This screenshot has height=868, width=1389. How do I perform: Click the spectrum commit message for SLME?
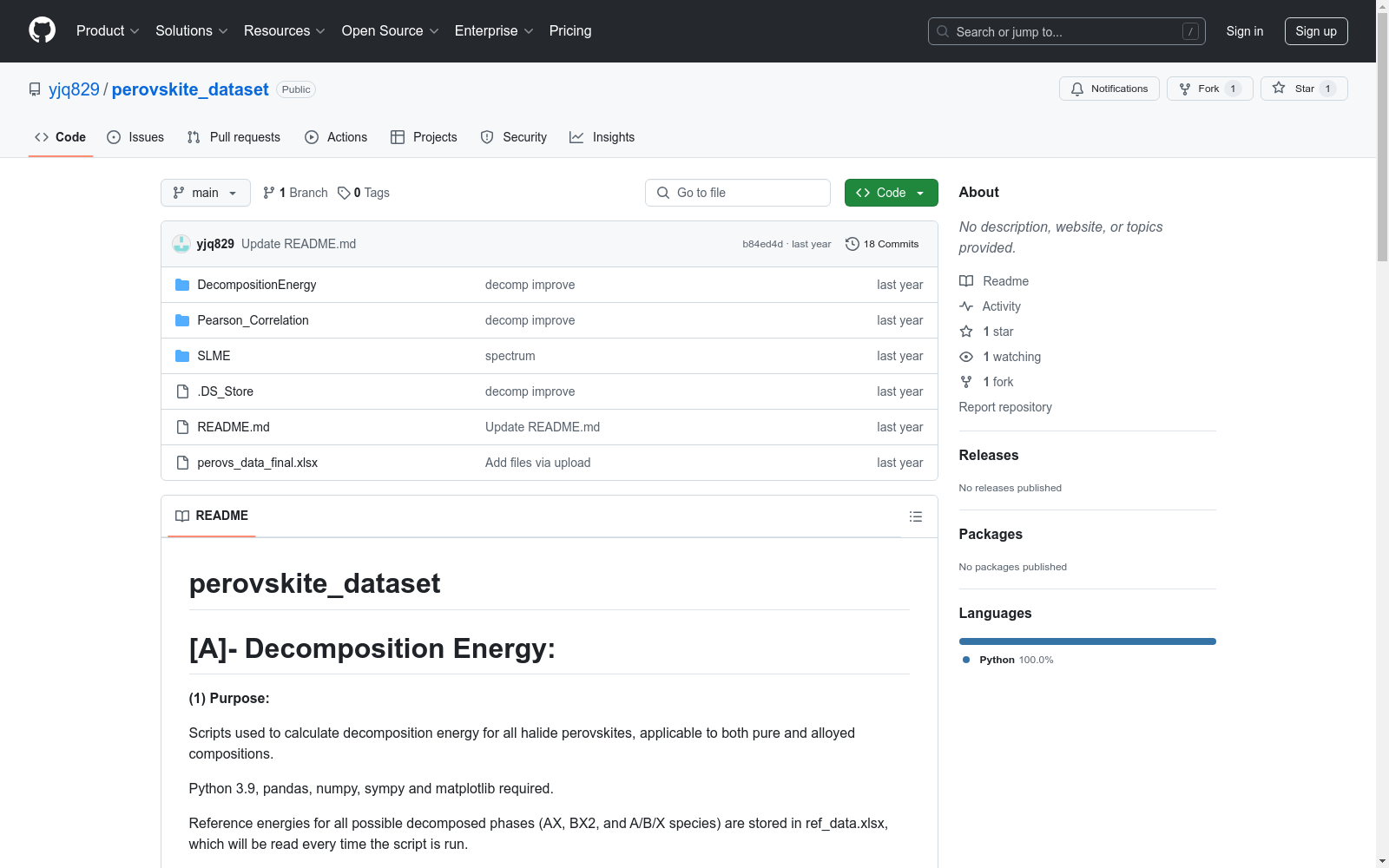(510, 356)
